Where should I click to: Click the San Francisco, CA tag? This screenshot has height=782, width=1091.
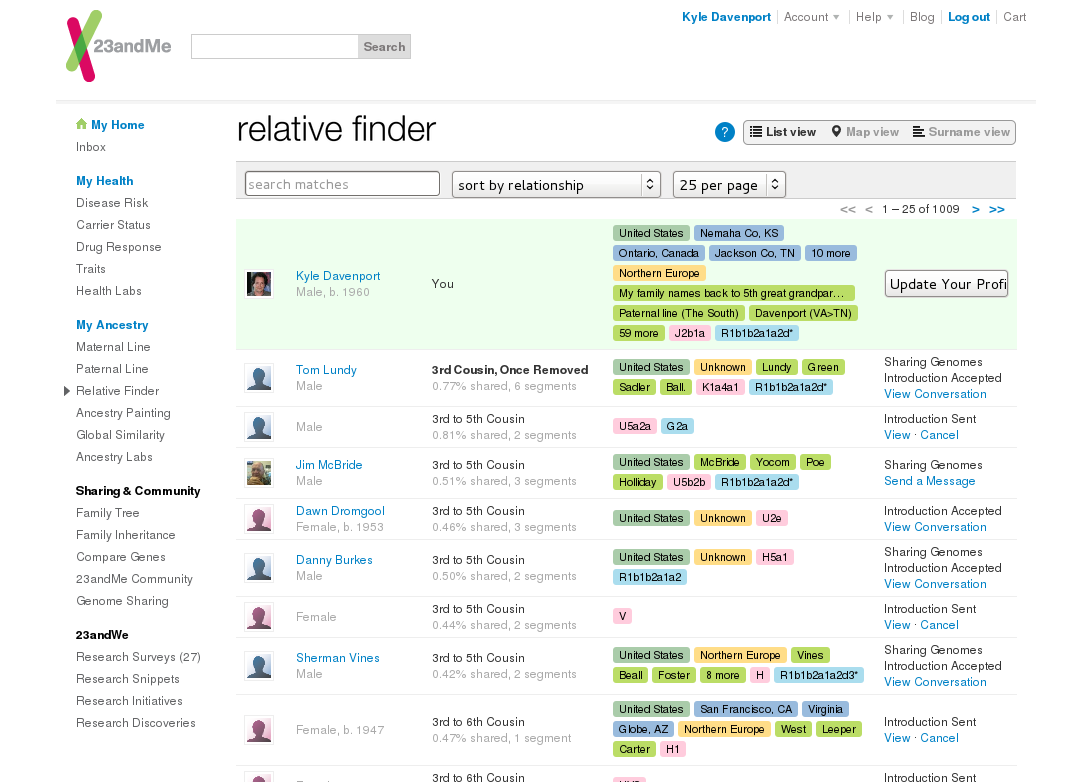click(x=746, y=709)
